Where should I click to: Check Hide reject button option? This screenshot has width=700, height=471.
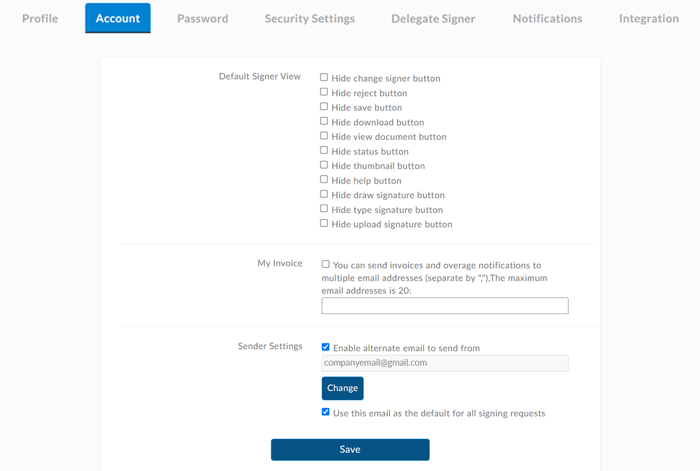[324, 92]
